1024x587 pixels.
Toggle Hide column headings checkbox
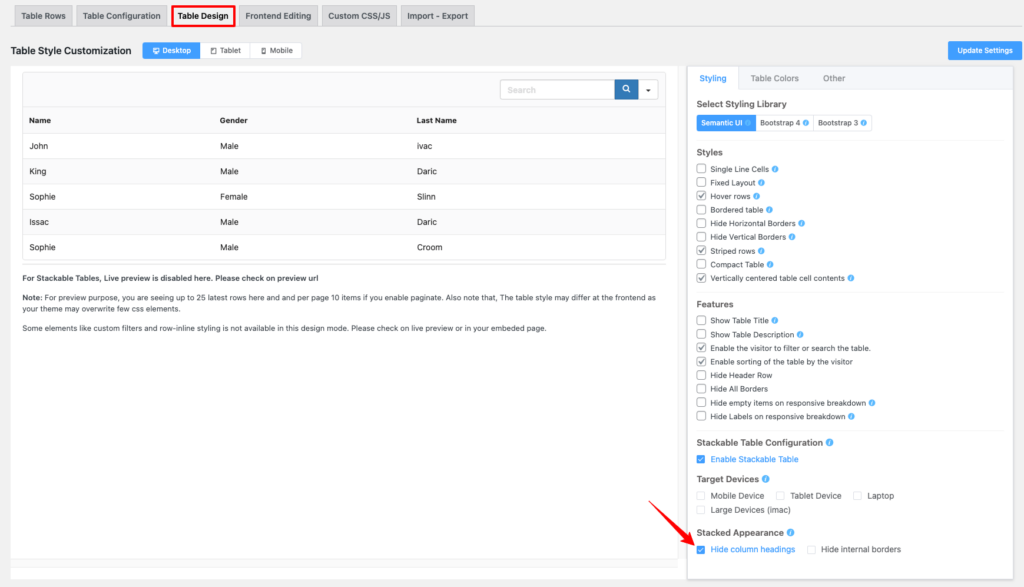click(701, 550)
